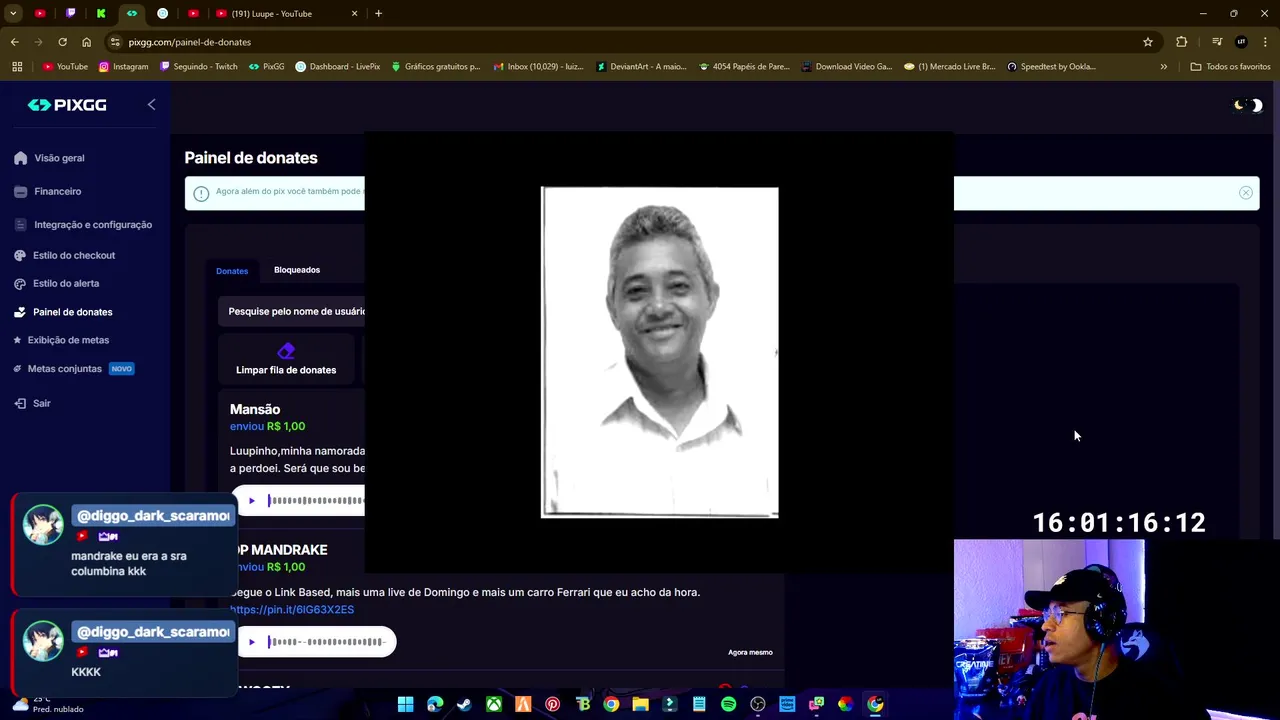Viewport: 1280px width, 720px height.
Task: Open the Windows Start menu
Action: [405, 704]
